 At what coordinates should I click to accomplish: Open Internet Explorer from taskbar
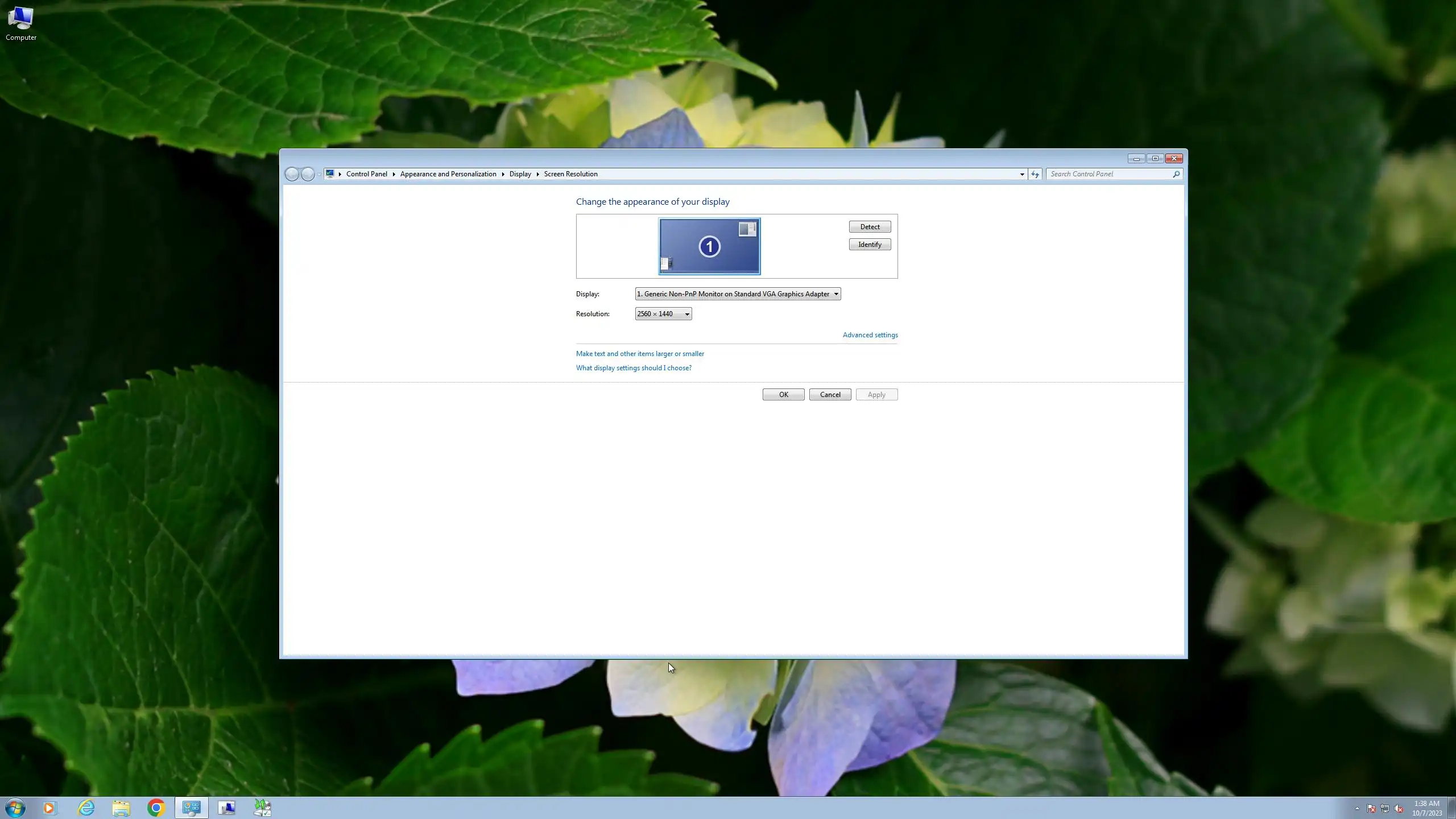coord(86,808)
